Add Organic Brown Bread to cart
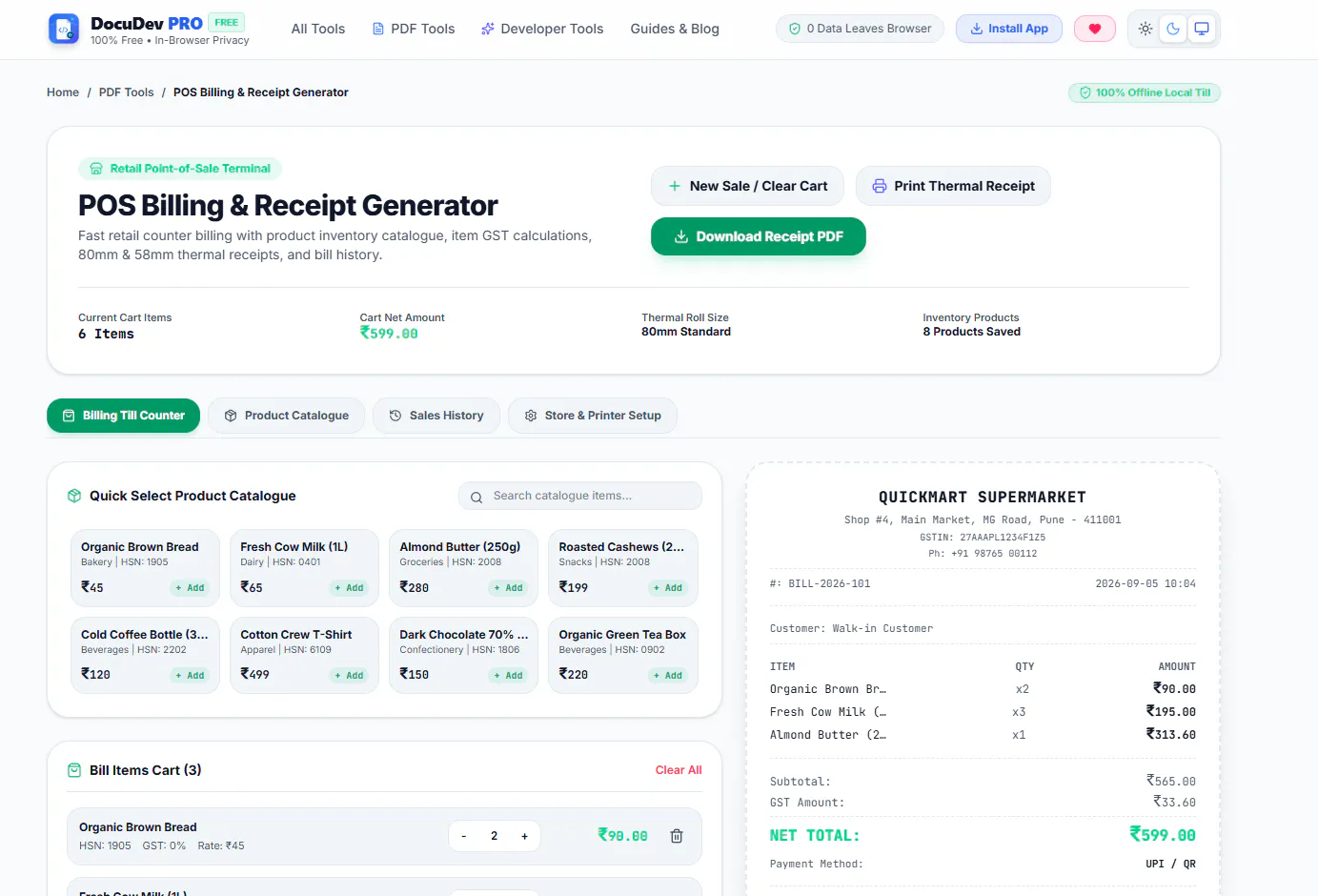The image size is (1318, 896). (190, 588)
